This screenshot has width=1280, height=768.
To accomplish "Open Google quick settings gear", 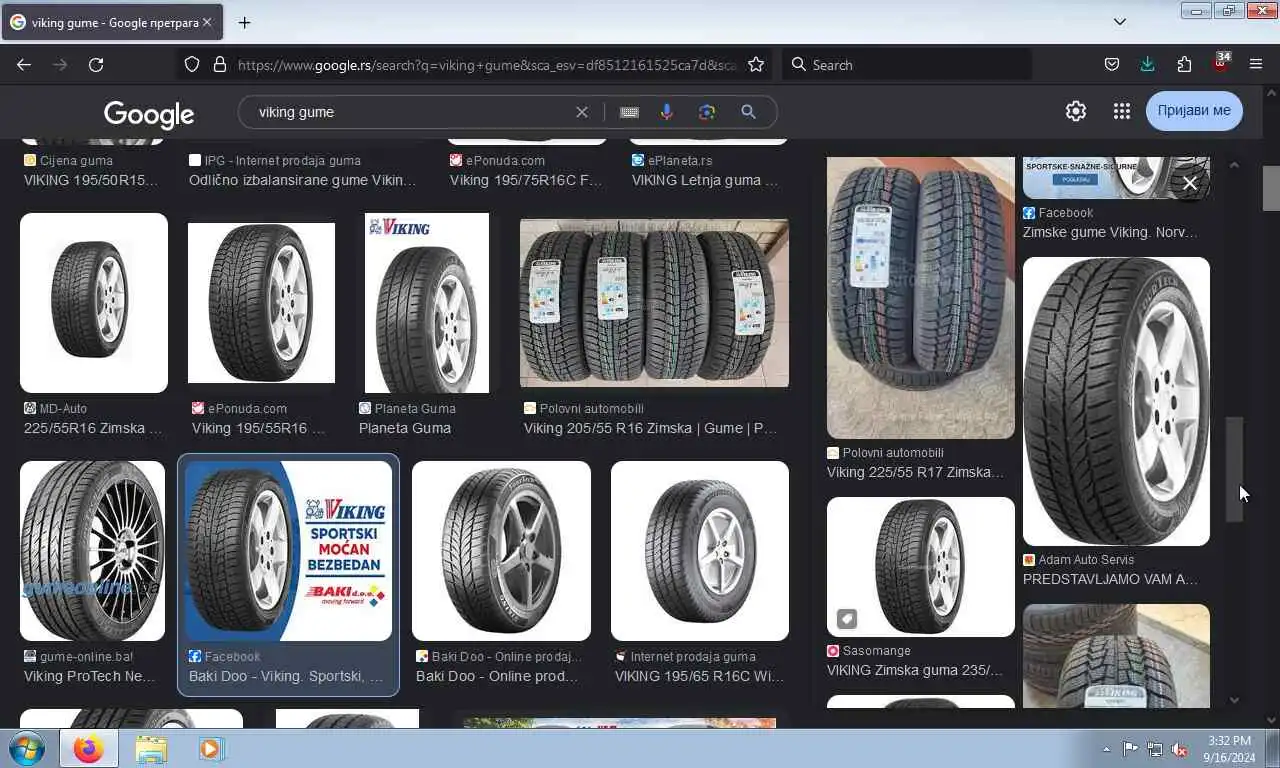I will [x=1076, y=111].
